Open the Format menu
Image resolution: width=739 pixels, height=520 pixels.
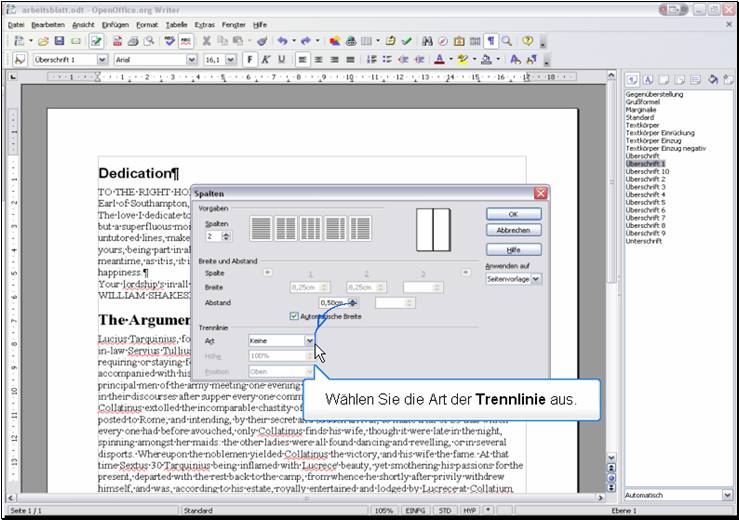point(147,23)
